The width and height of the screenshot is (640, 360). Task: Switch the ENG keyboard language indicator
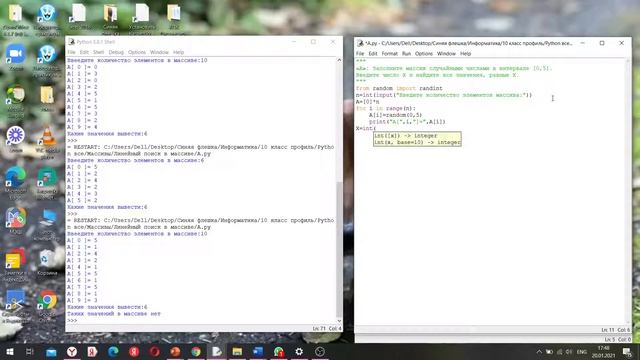click(x=582, y=351)
